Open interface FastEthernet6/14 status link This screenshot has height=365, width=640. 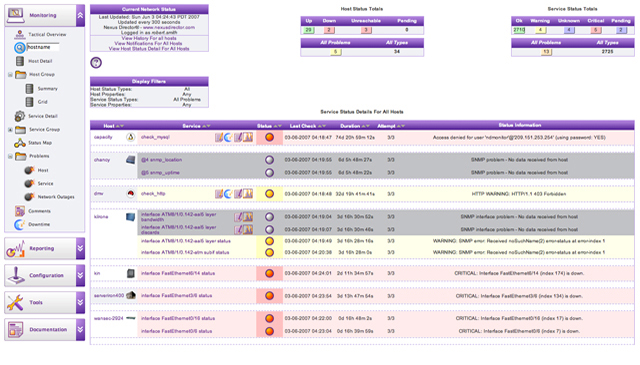178,273
